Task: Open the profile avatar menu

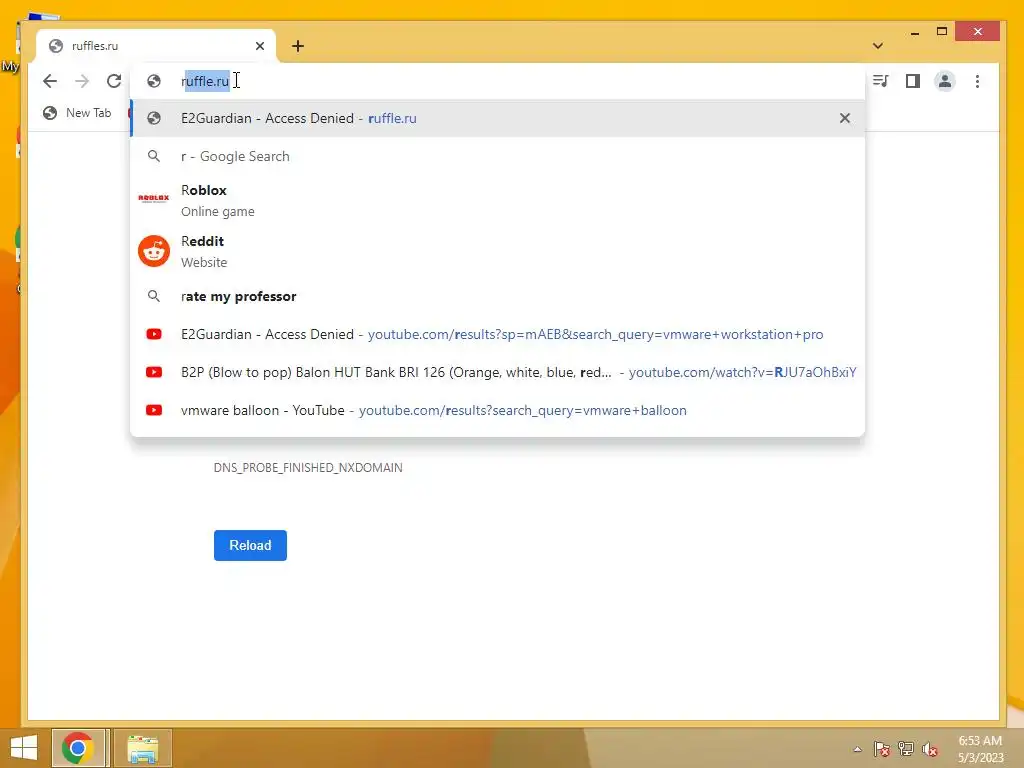Action: (x=944, y=81)
